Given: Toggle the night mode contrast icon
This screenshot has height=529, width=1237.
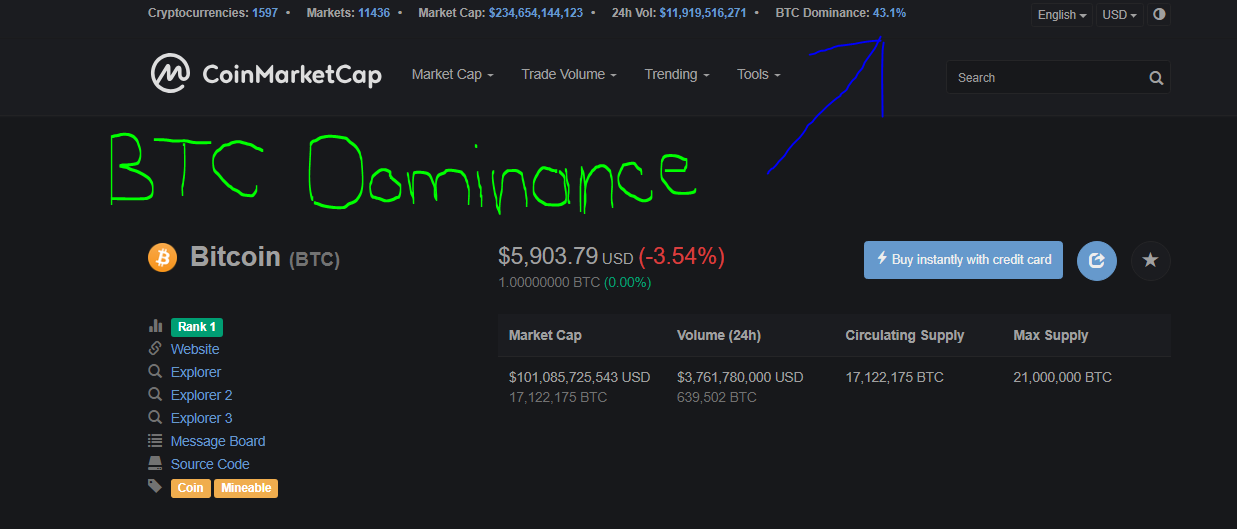Looking at the screenshot, I should click(x=1159, y=15).
